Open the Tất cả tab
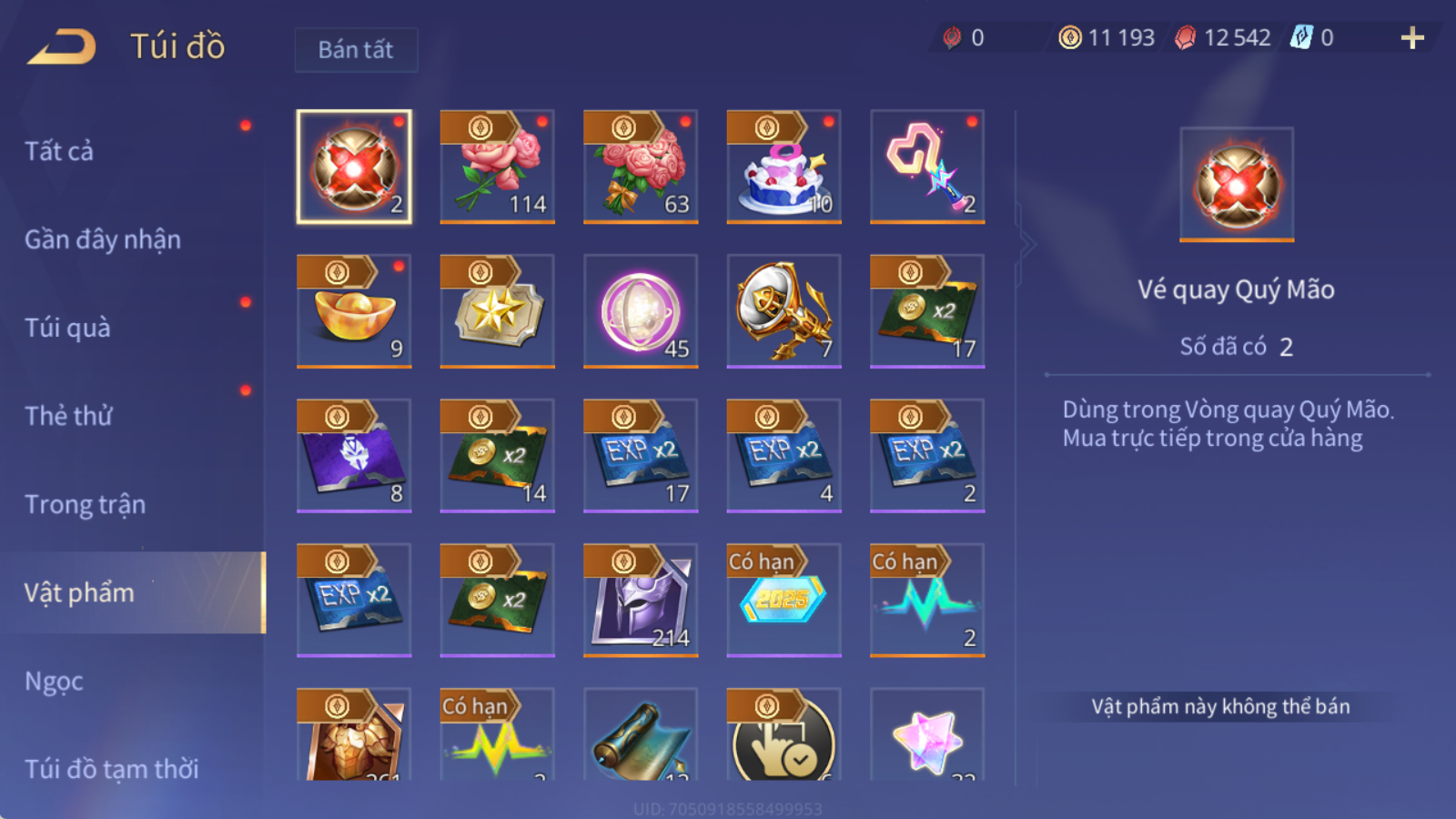 coord(59,151)
